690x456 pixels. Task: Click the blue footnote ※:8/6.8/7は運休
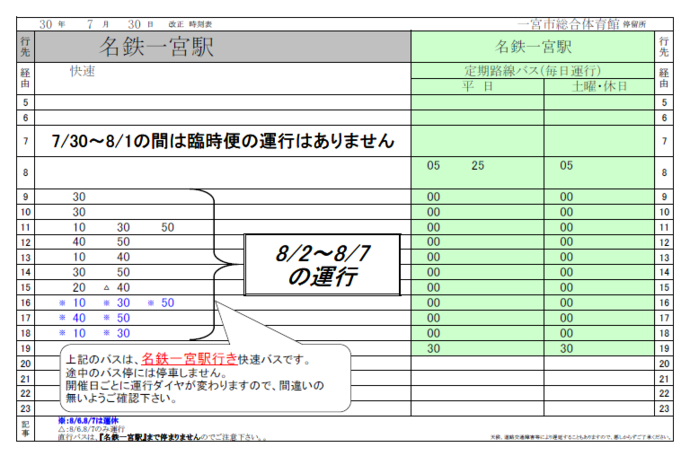point(88,421)
